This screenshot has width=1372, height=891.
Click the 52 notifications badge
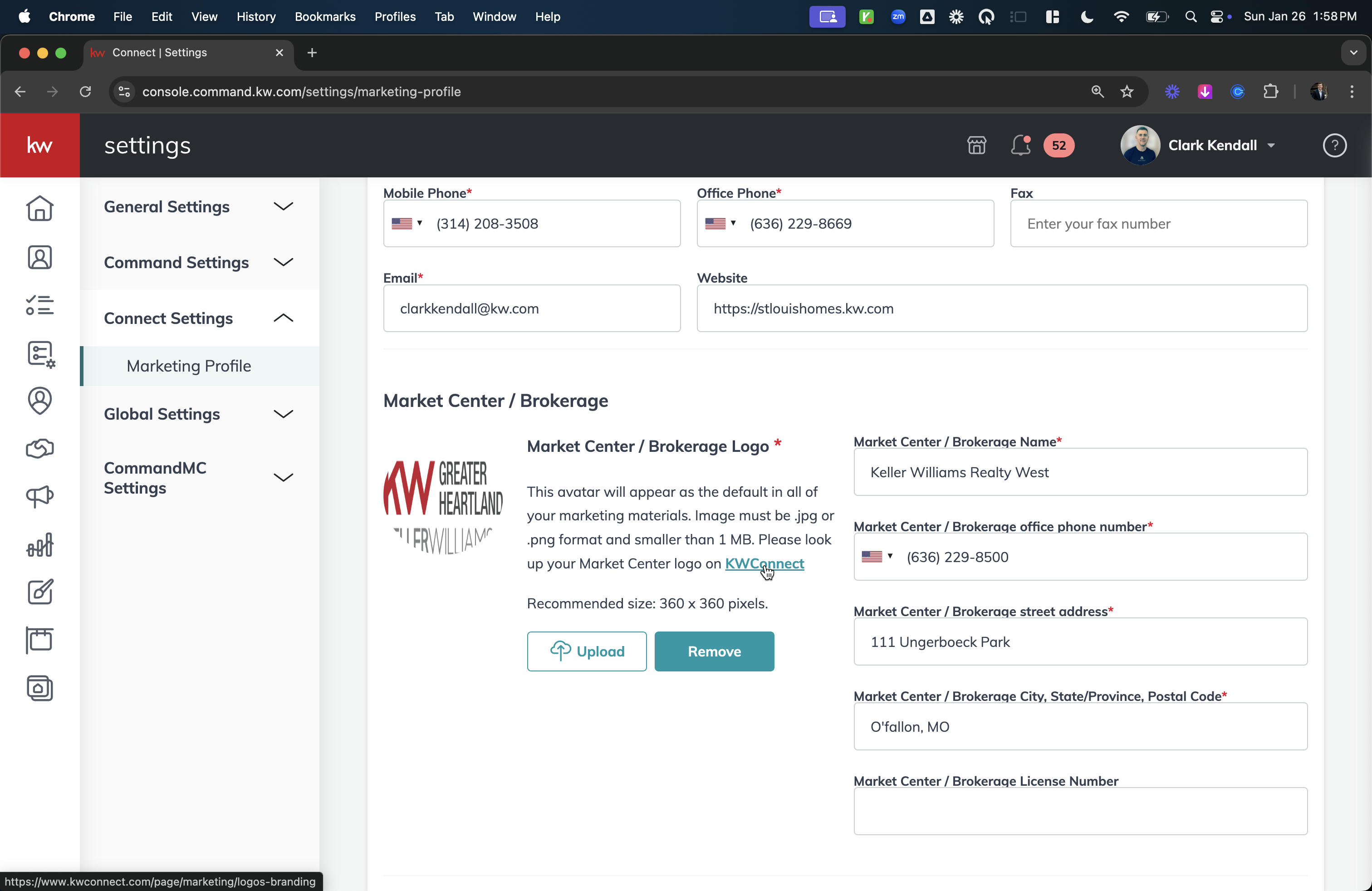1058,145
